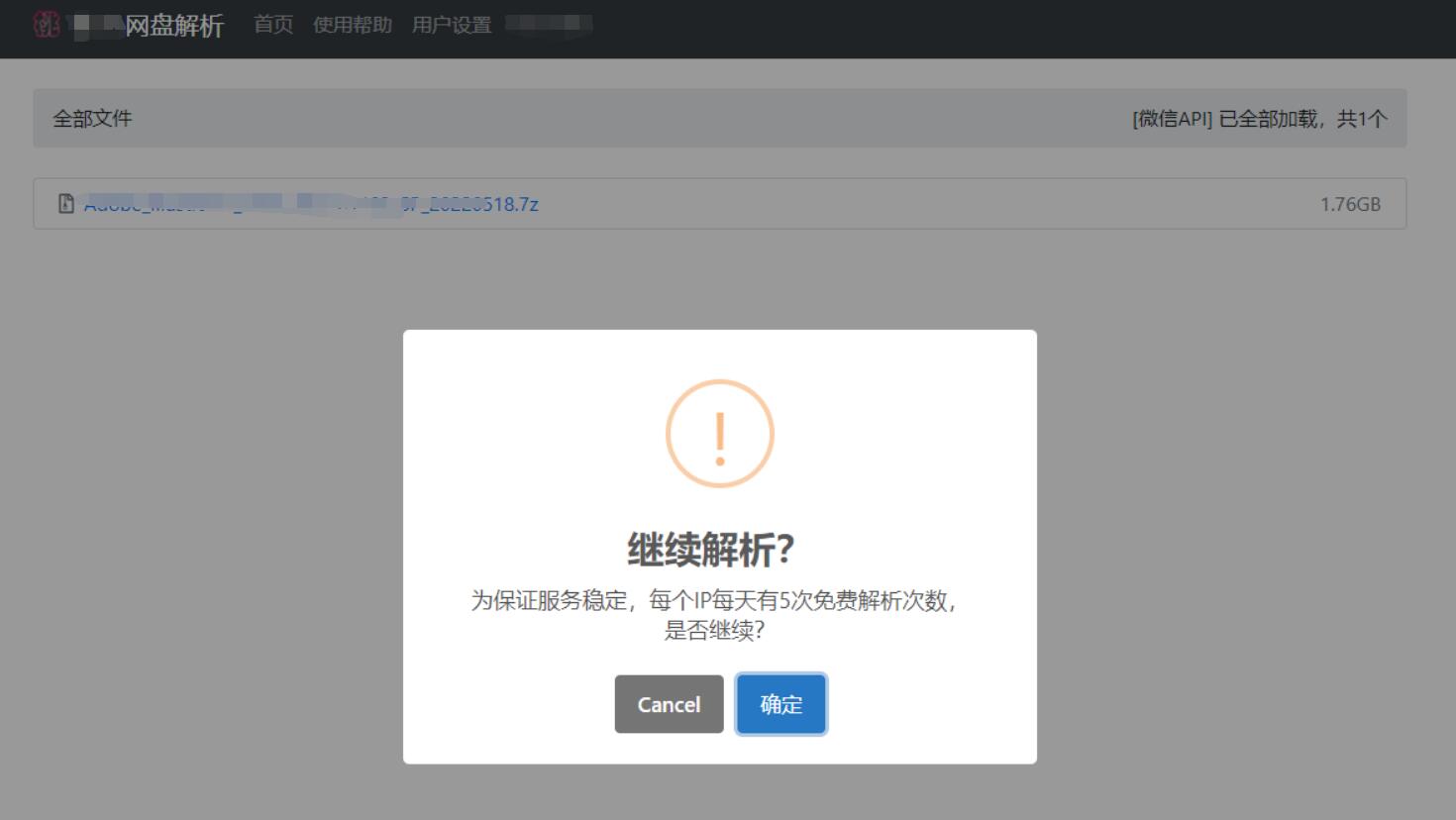The height and width of the screenshot is (820, 1456).
Task: Go to 用户设置 in navbar
Action: [x=452, y=25]
